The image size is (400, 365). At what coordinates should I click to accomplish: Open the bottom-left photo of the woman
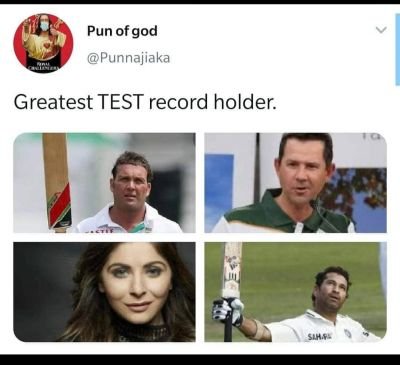point(104,292)
